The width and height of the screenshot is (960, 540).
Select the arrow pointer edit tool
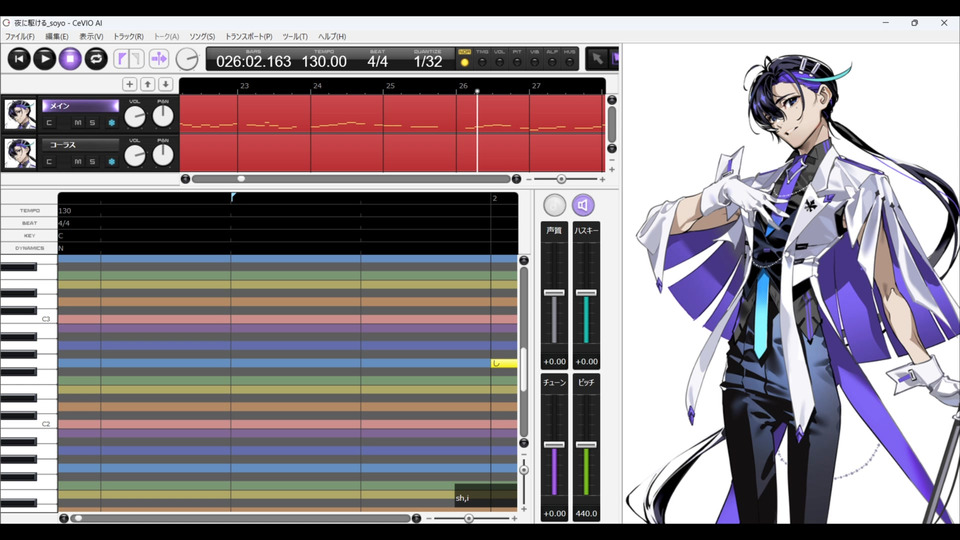coord(597,59)
